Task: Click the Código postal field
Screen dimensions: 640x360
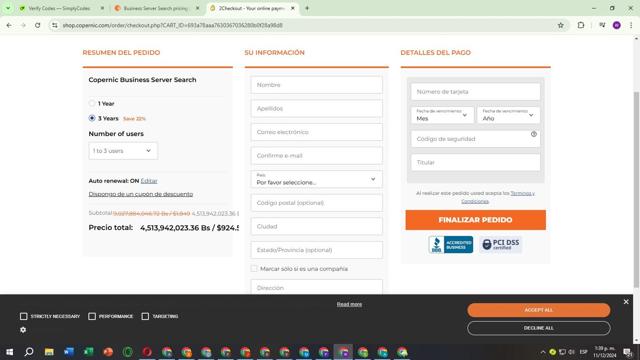Action: pos(317,203)
